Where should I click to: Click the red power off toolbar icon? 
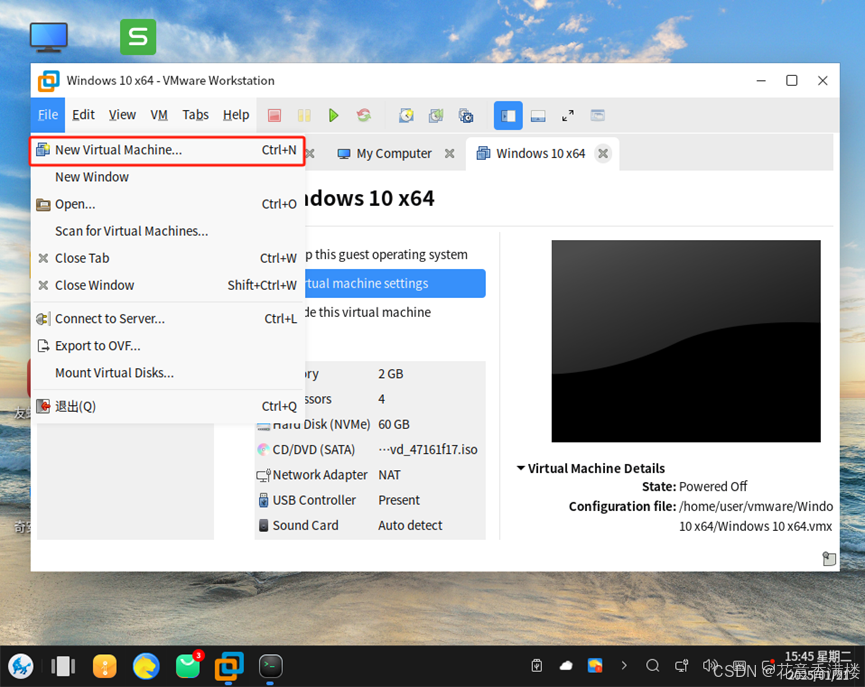[274, 115]
